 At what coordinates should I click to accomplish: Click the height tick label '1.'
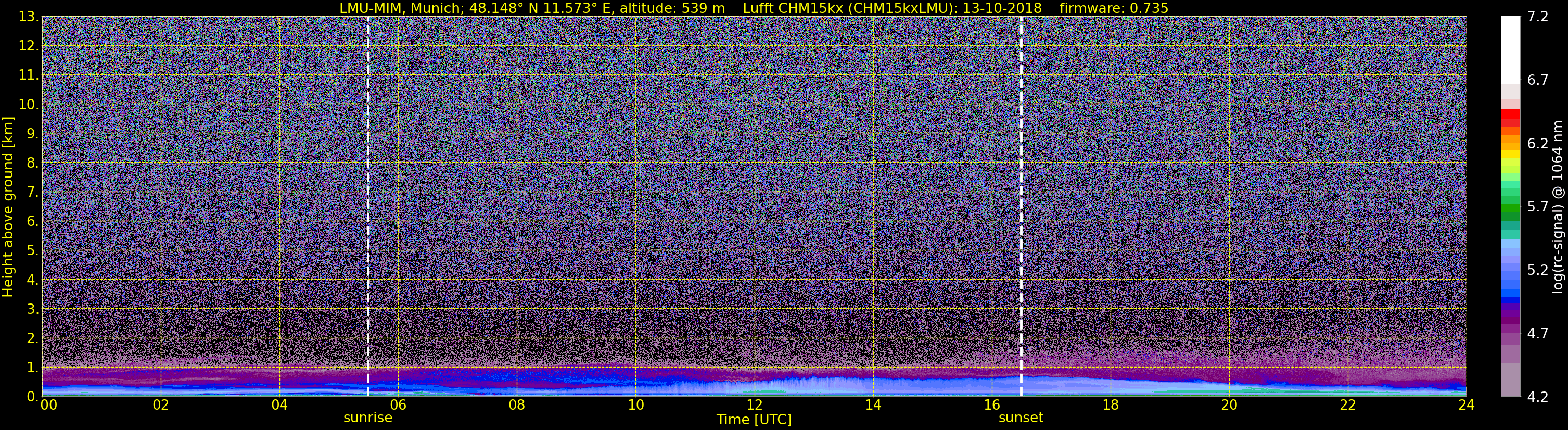pyautogui.click(x=32, y=368)
